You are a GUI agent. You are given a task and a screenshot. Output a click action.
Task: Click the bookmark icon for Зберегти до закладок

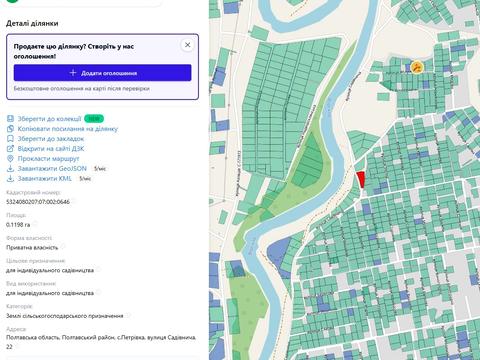pyautogui.click(x=10, y=139)
